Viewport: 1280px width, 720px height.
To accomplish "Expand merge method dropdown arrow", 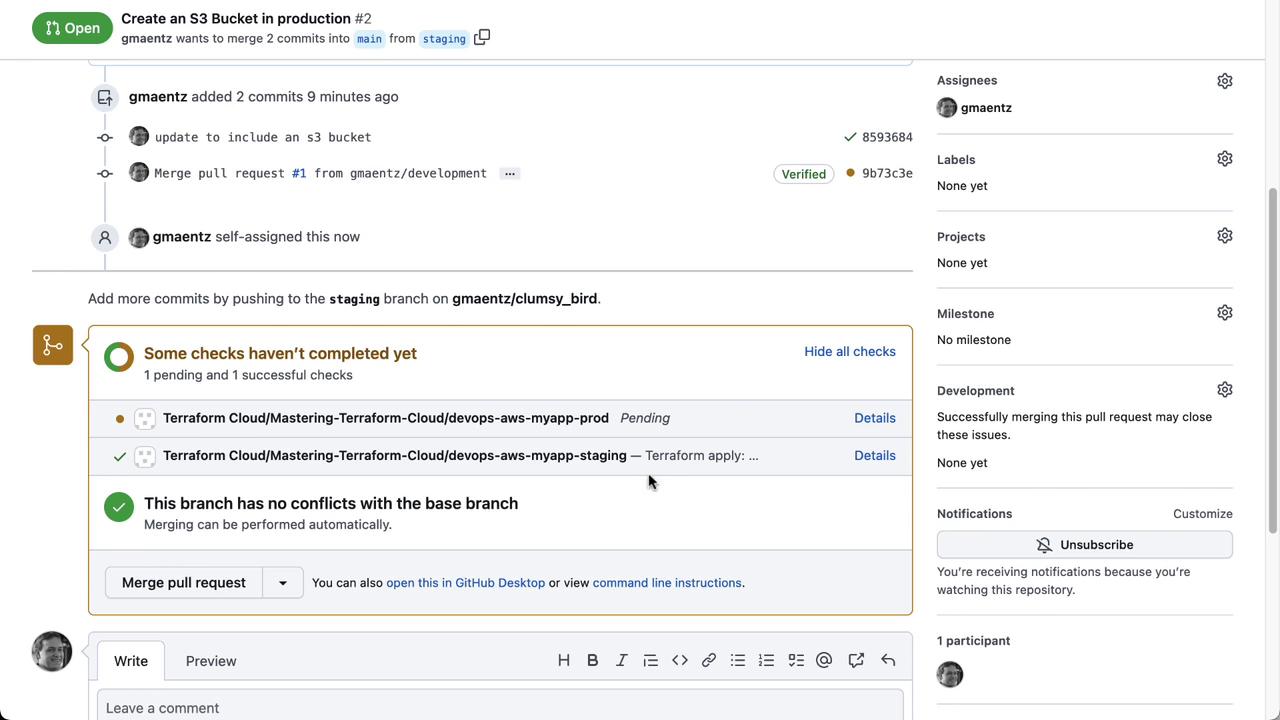I will click(283, 583).
